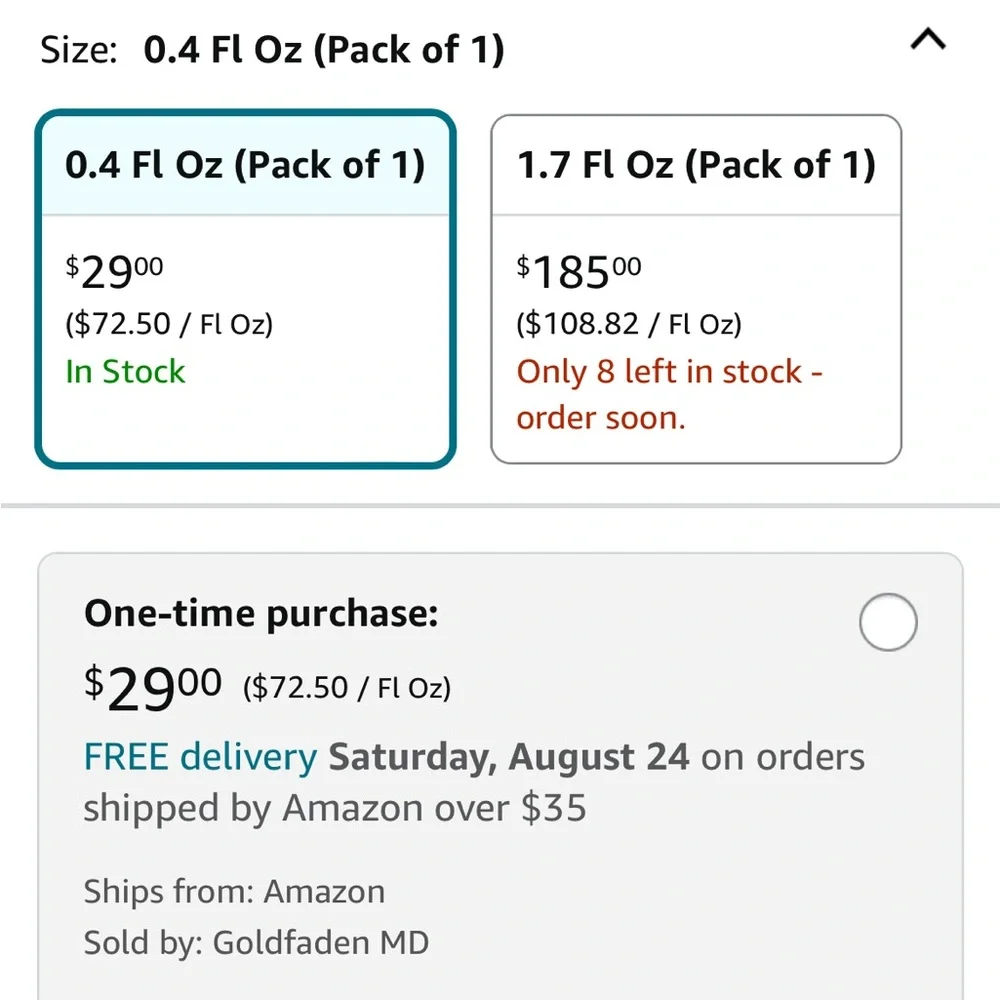This screenshot has width=1000, height=1000.
Task: Select the 0.4 Fl Oz size option
Action: pyautogui.click(x=246, y=289)
